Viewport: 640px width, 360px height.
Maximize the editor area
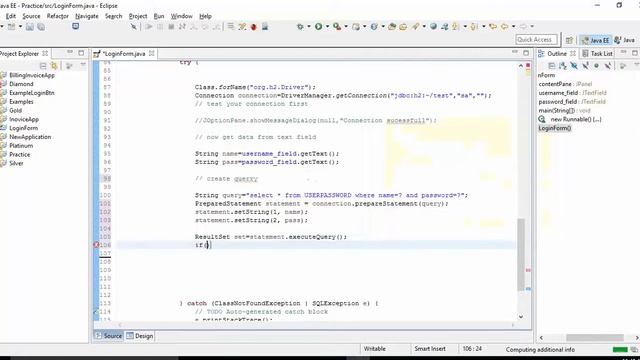click(526, 53)
